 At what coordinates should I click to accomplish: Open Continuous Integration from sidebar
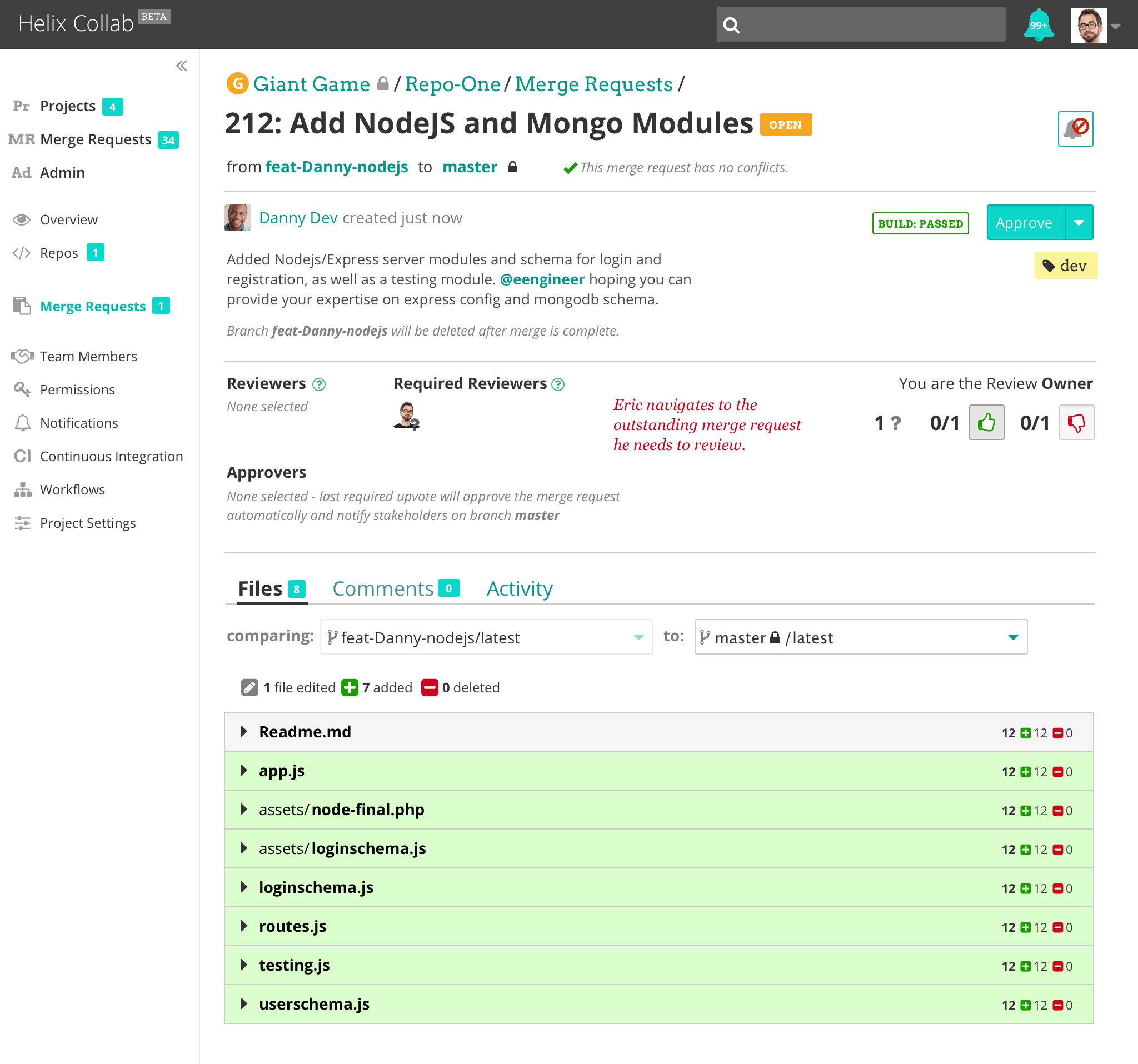111,456
